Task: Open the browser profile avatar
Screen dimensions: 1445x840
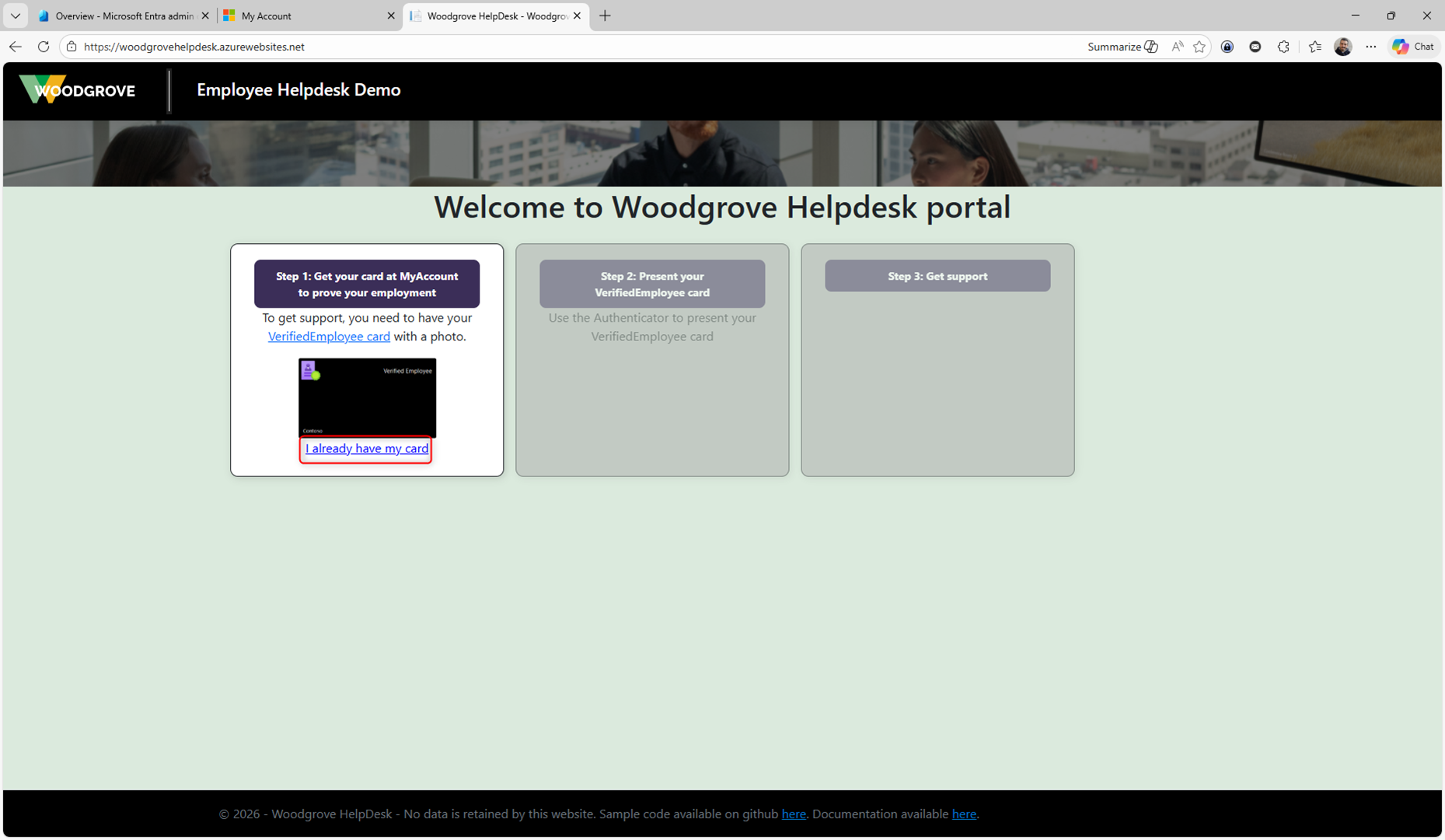Action: tap(1343, 47)
